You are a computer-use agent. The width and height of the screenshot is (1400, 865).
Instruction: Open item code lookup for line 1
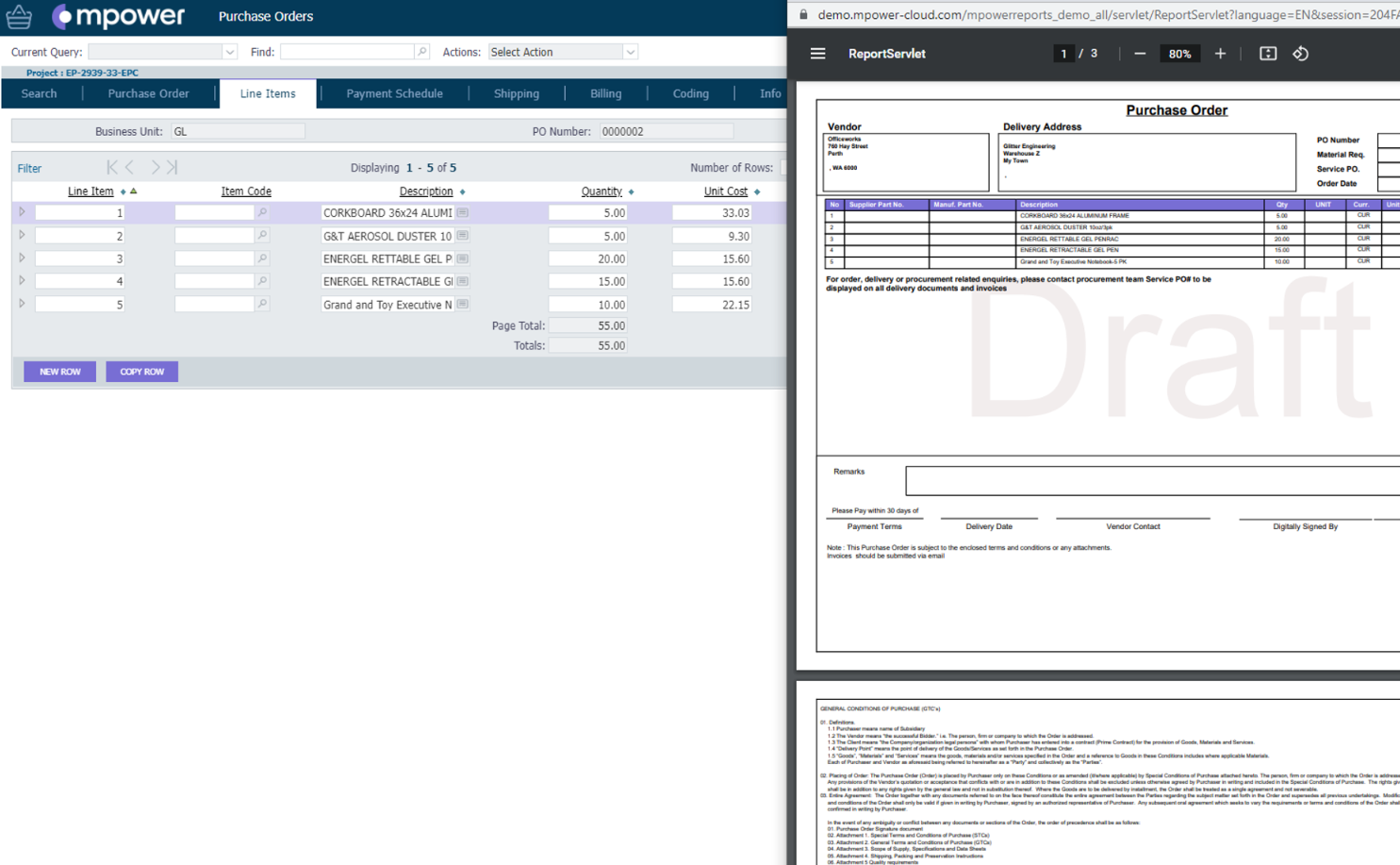coord(262,213)
